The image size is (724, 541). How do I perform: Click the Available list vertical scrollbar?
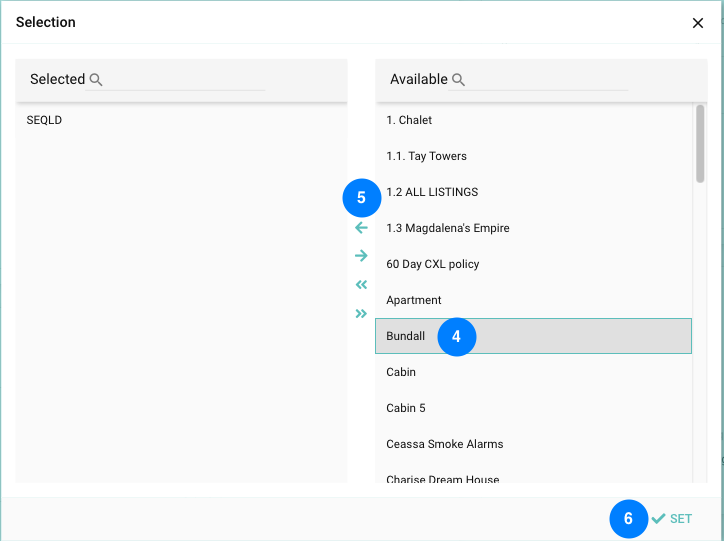click(700, 143)
